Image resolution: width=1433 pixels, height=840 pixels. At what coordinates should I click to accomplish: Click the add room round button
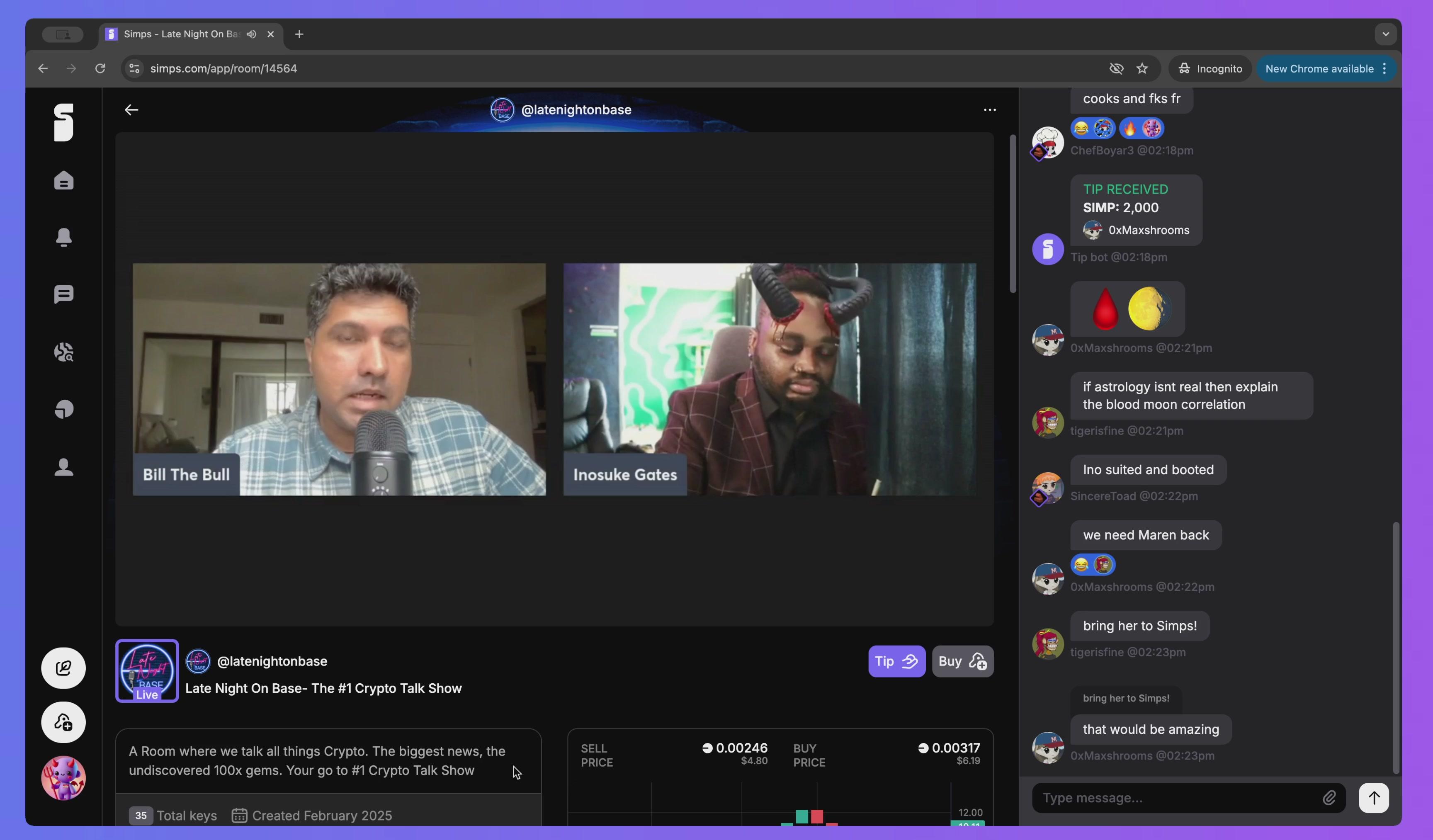pos(63,722)
